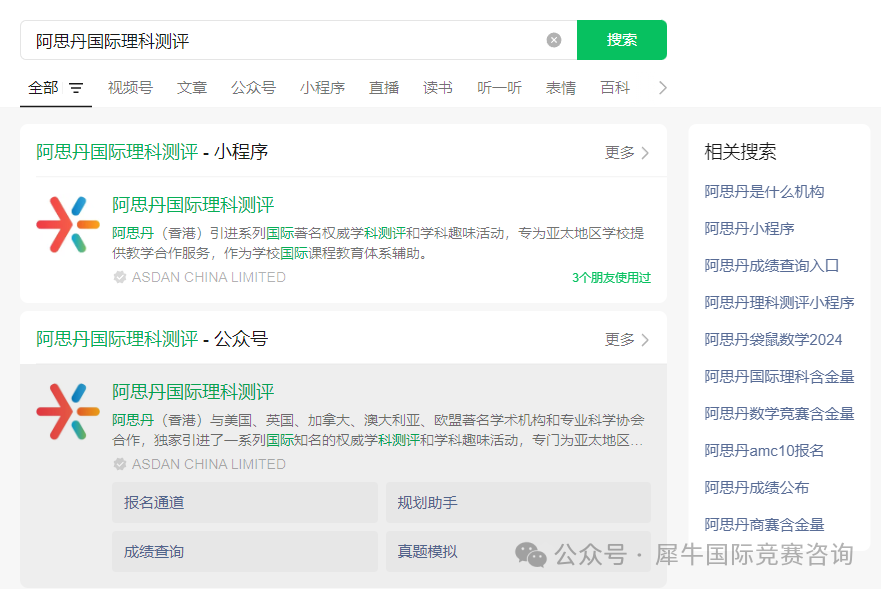The height and width of the screenshot is (589, 881).
Task: Expand 更多 for 小程序 results
Action: click(620, 151)
